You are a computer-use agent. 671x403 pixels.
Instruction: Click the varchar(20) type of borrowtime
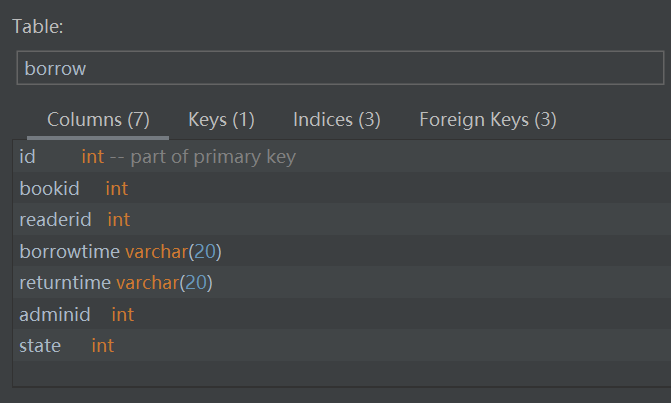tap(172, 251)
